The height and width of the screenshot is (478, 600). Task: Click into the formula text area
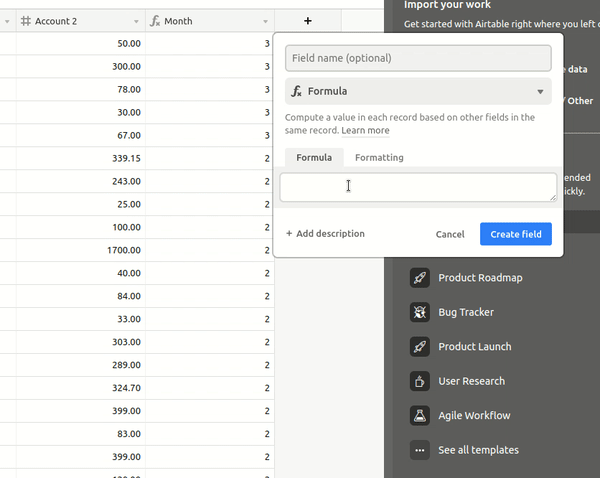point(418,187)
